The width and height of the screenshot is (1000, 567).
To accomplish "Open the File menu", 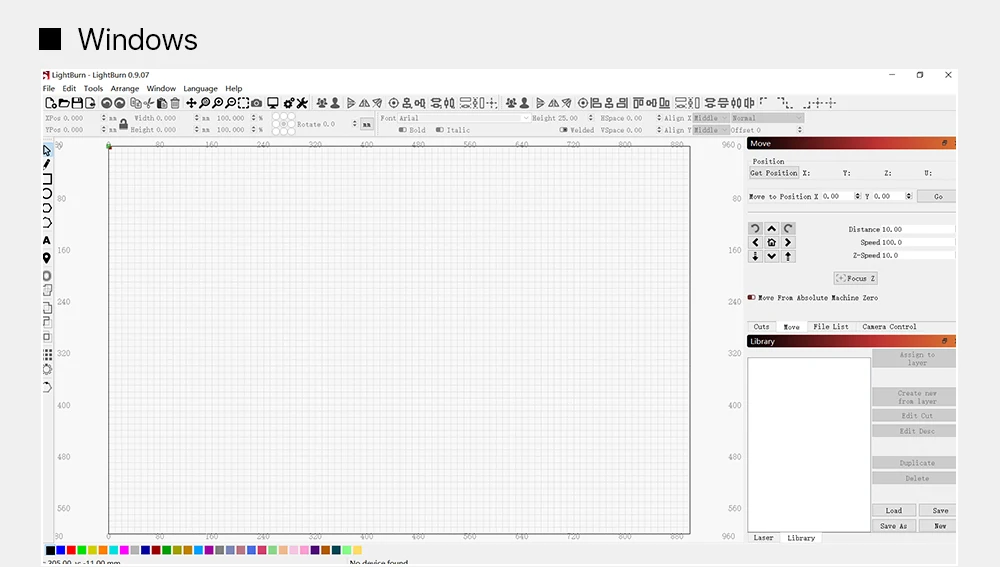I will pos(48,89).
